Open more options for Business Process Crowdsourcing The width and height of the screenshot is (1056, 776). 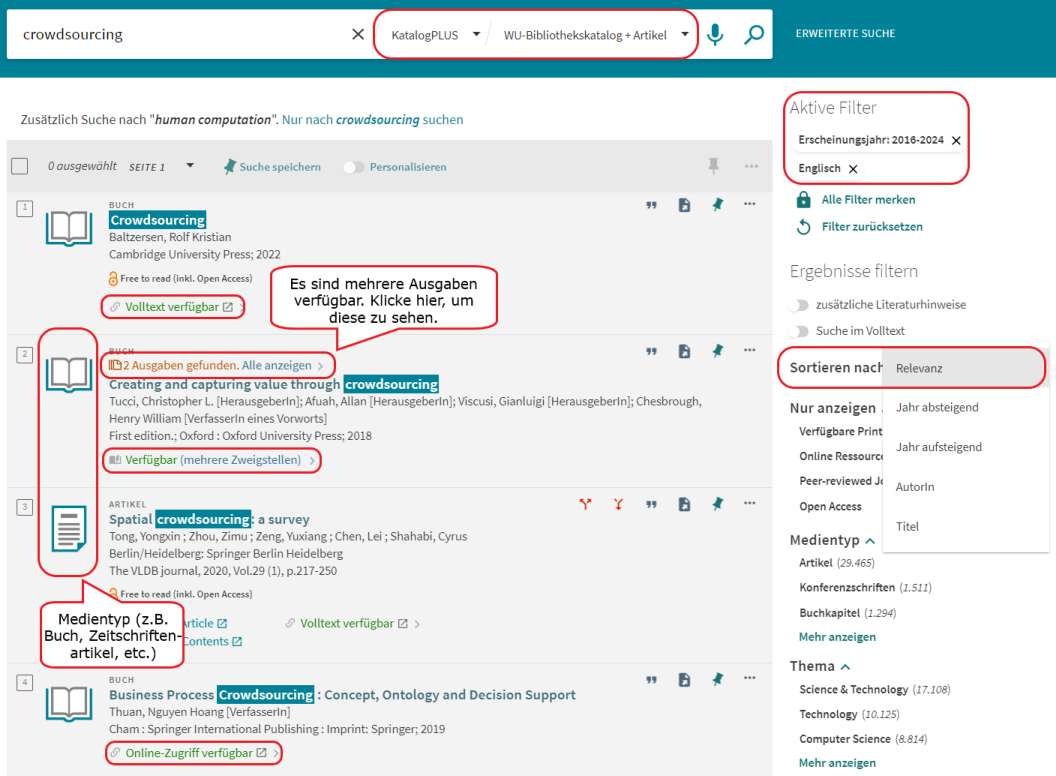pos(749,680)
